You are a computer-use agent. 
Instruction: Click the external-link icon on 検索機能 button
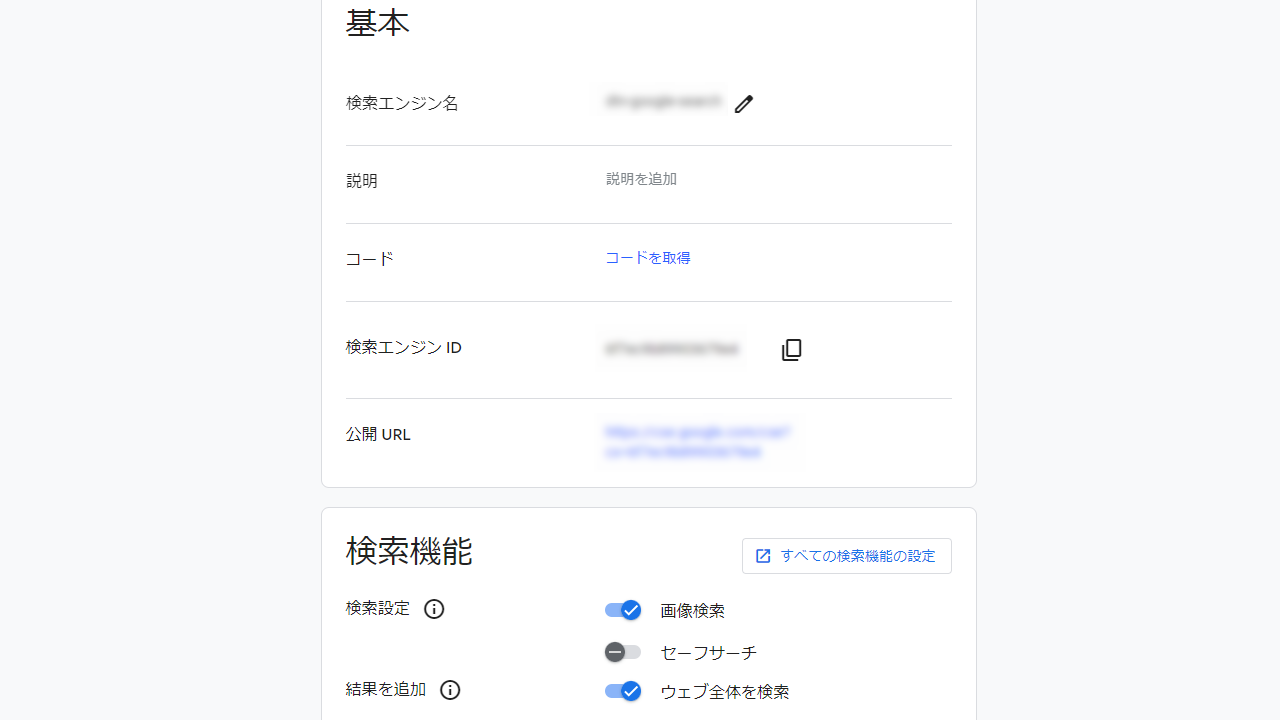click(x=763, y=556)
